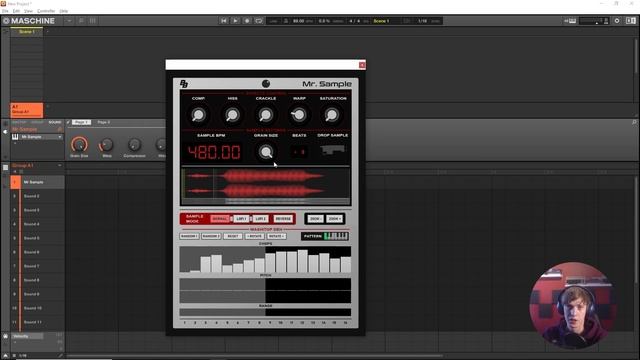
Task: Open the Help menu
Action: click(x=64, y=11)
